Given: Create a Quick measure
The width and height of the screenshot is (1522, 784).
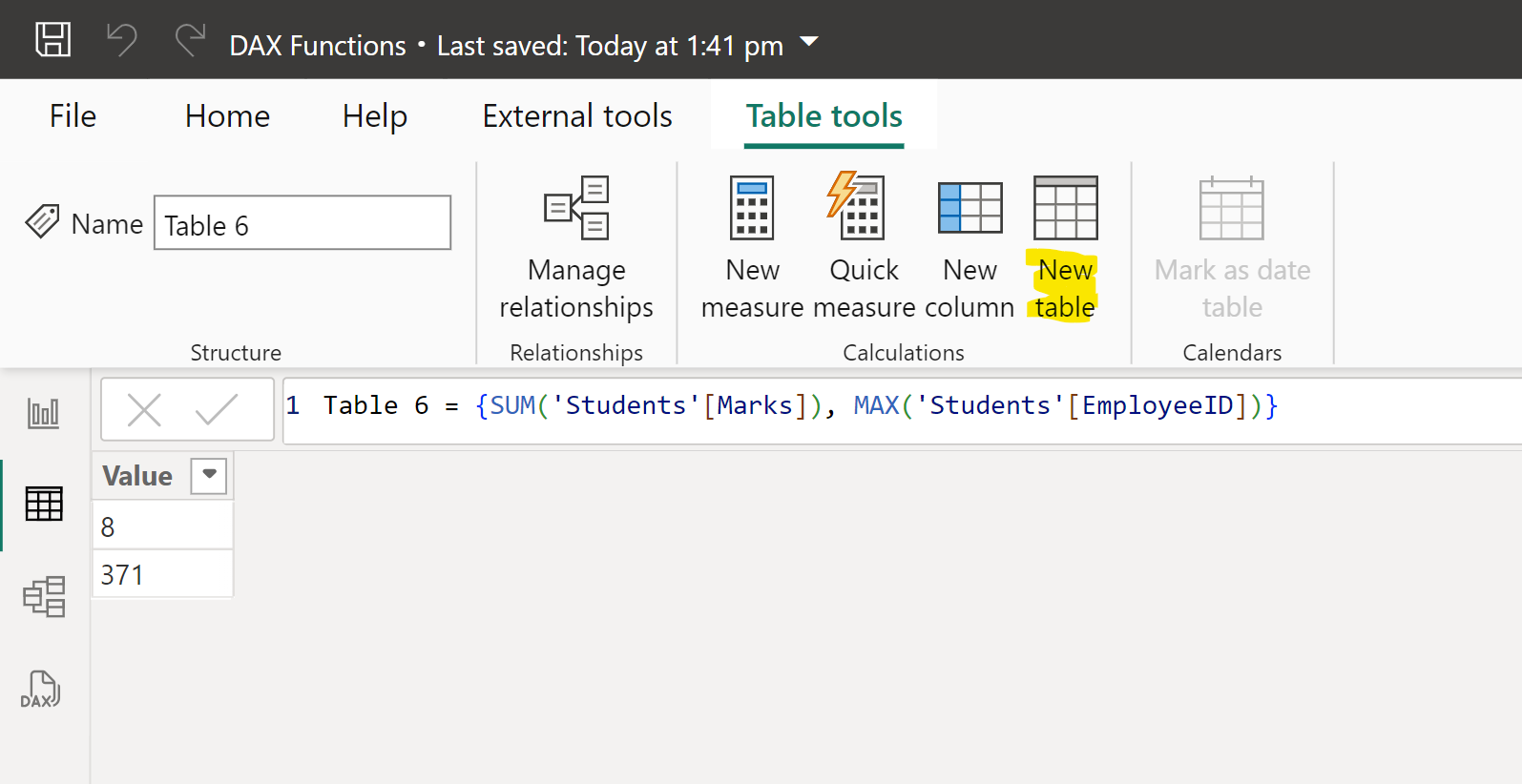Looking at the screenshot, I should (x=863, y=248).
